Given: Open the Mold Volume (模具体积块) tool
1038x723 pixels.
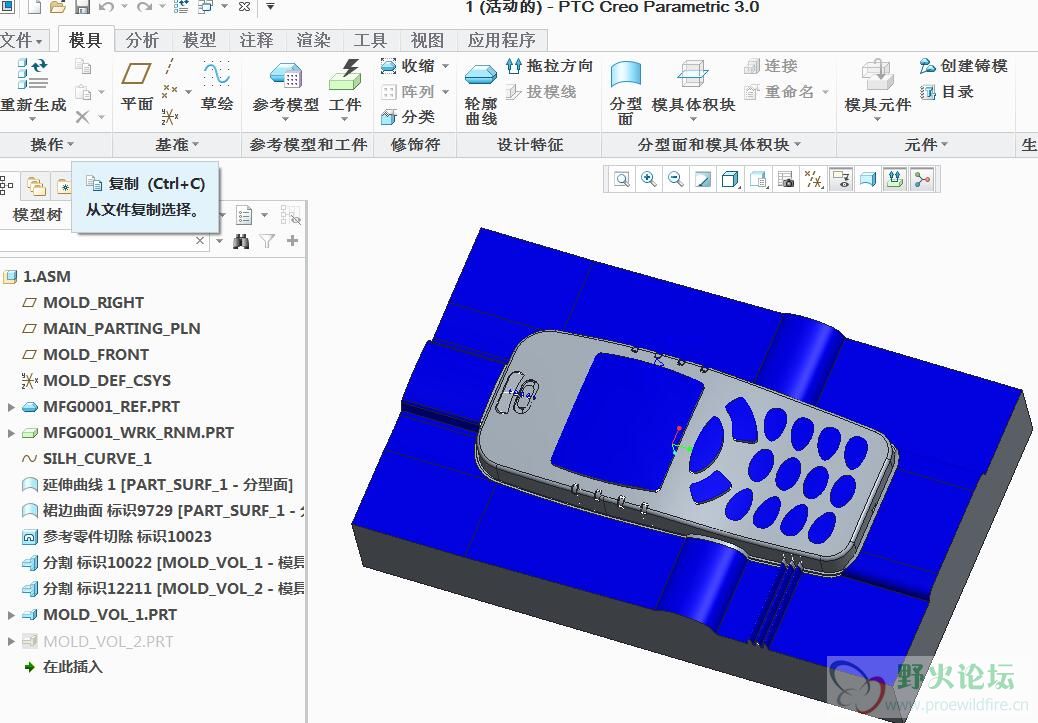Looking at the screenshot, I should click(693, 91).
